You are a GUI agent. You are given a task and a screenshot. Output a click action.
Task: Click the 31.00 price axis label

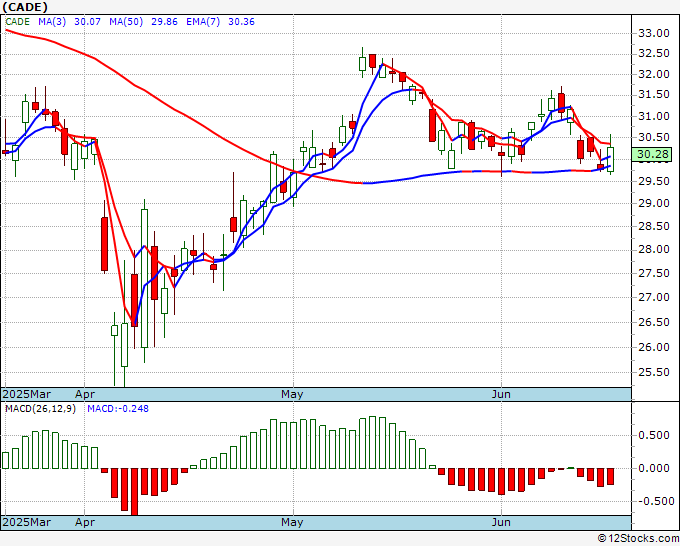[654, 117]
